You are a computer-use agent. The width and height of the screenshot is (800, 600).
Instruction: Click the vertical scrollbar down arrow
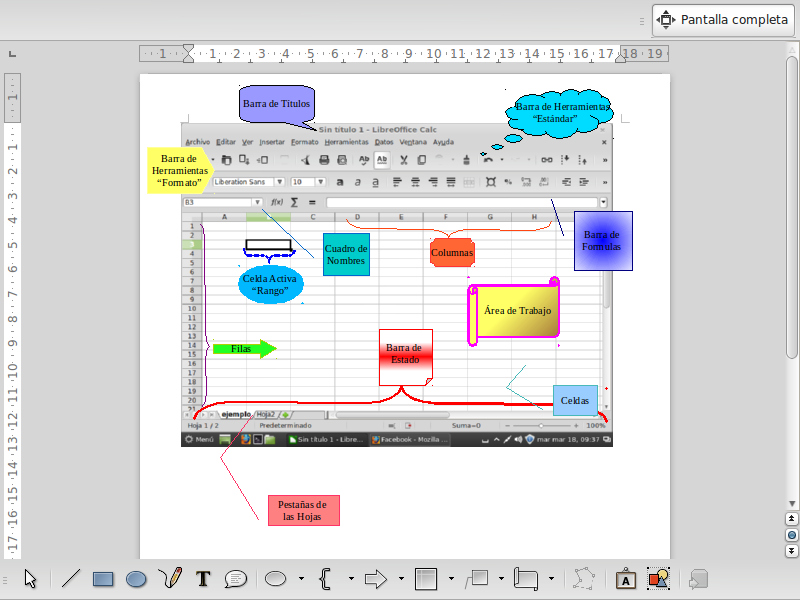pyautogui.click(x=792, y=504)
